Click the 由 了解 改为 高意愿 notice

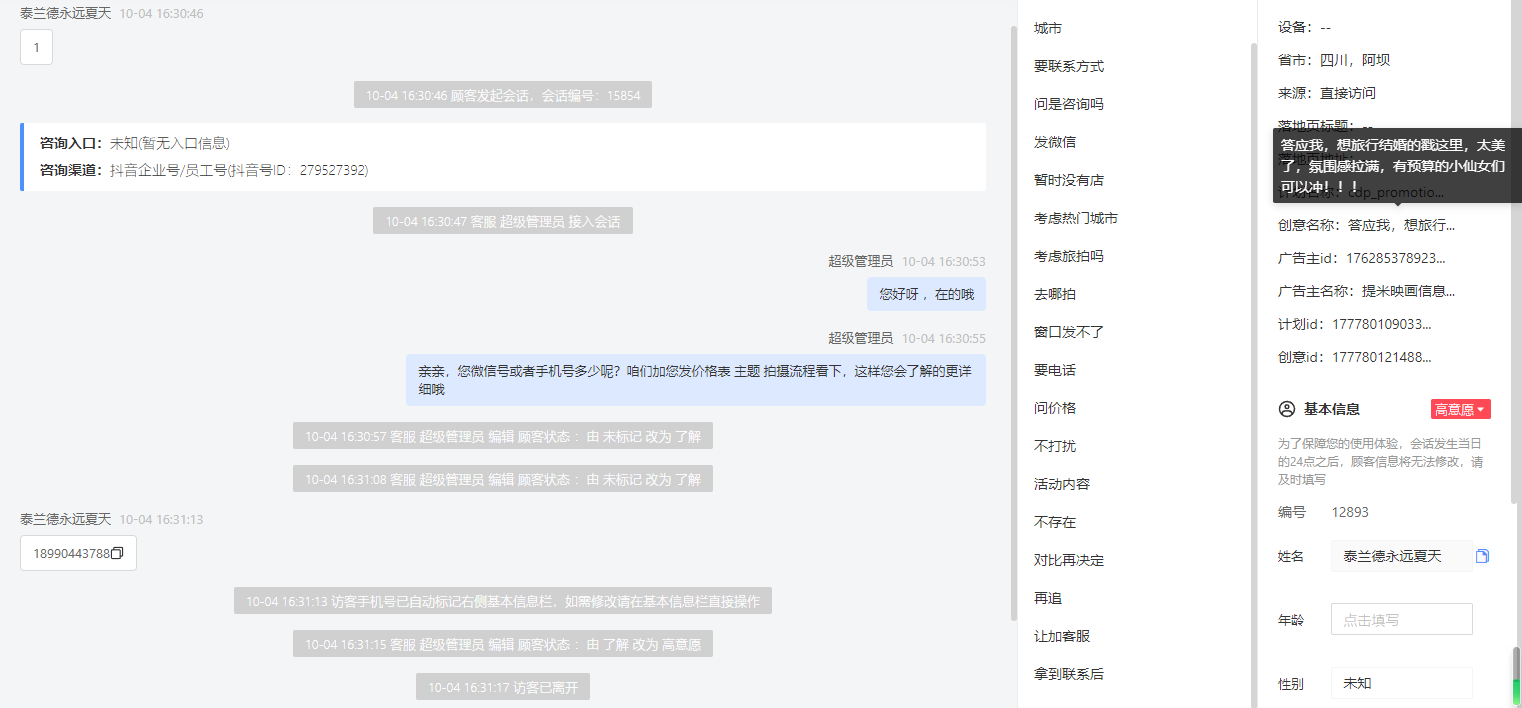[x=503, y=644]
